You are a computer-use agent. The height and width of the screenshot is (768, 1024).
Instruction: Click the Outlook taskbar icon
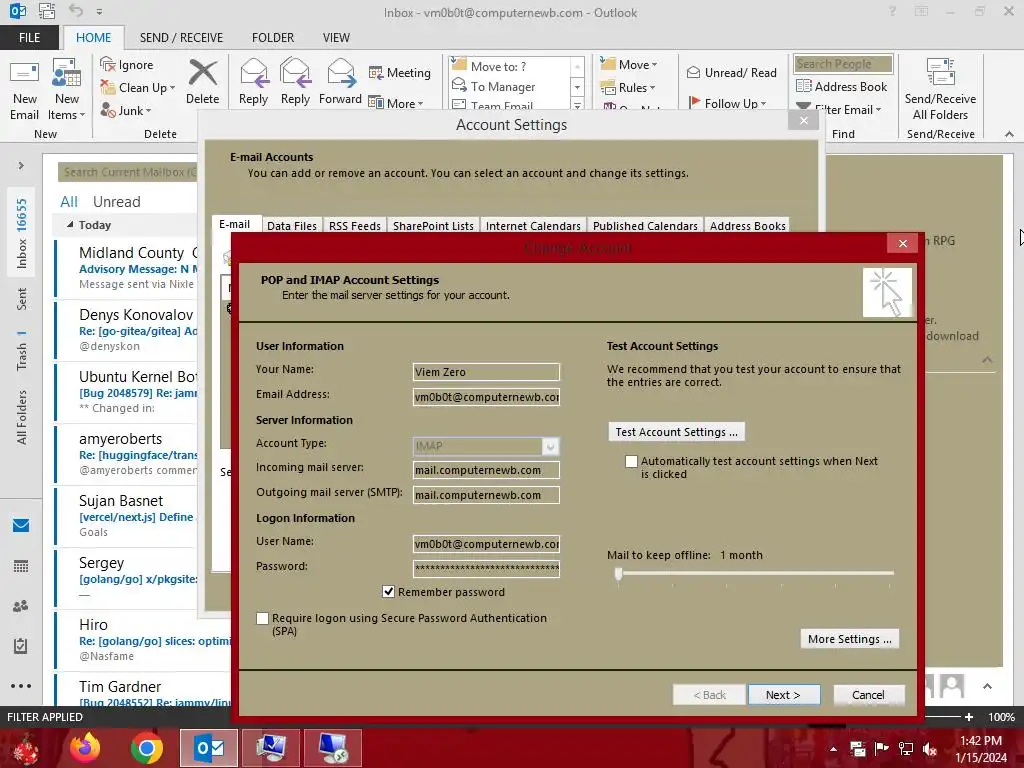coord(209,748)
